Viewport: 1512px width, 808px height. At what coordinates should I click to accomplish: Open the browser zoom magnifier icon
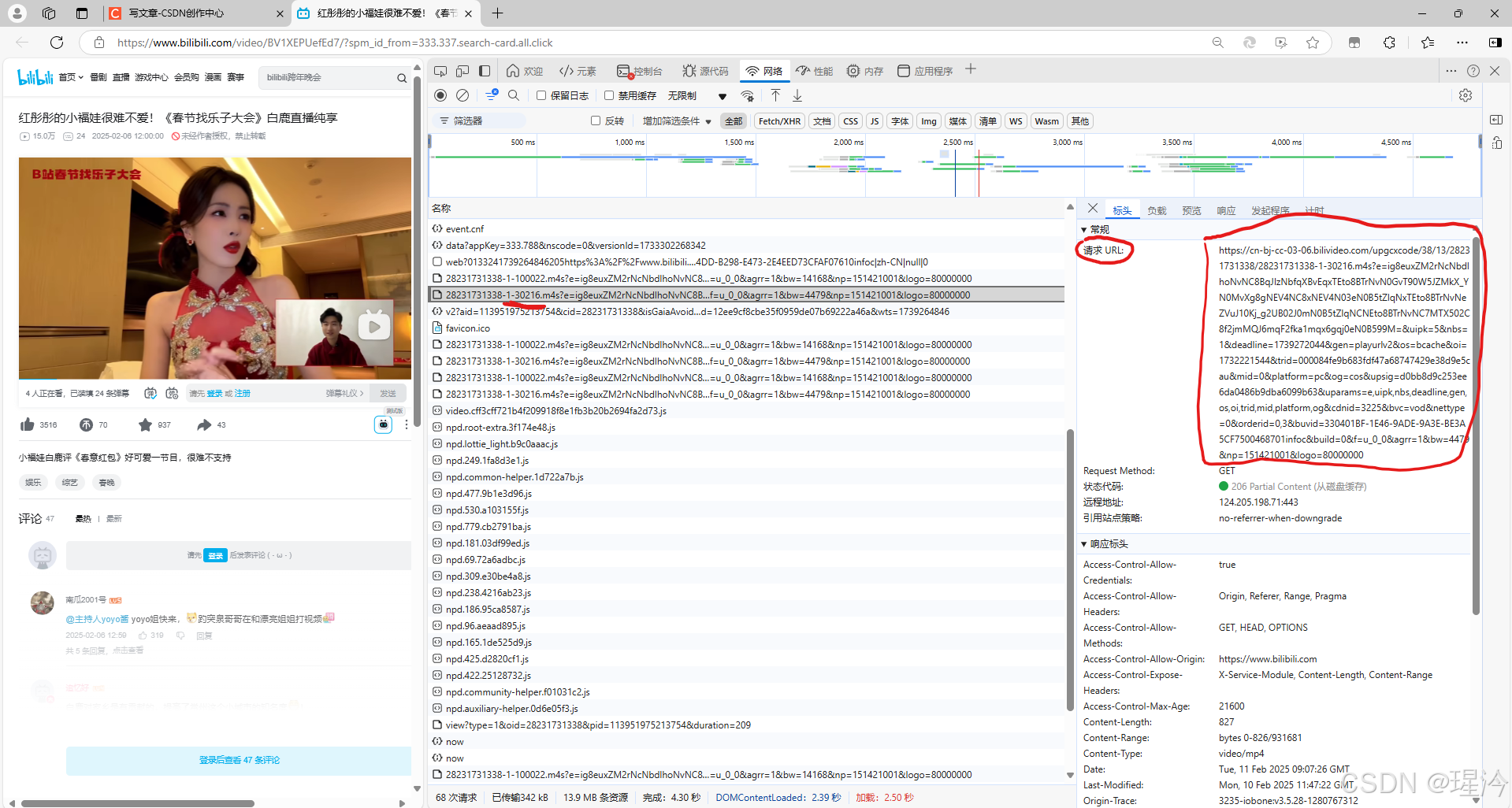(x=1218, y=43)
